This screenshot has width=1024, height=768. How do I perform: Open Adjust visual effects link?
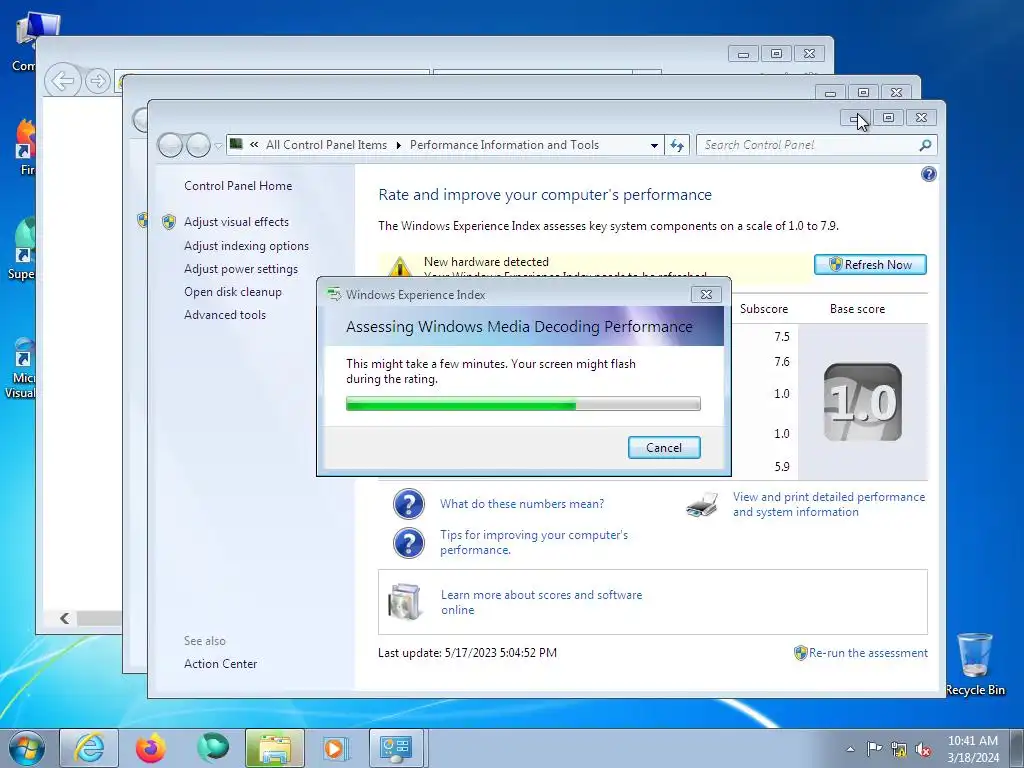coord(236,222)
